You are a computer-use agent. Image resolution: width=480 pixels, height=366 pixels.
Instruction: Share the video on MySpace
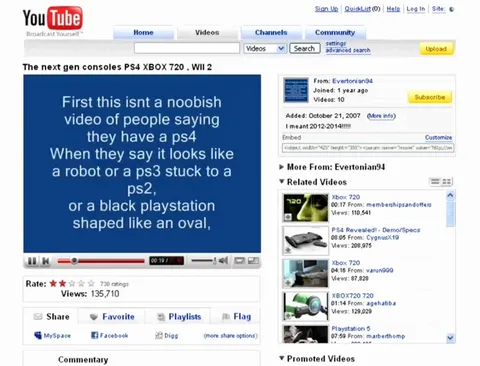point(52,335)
